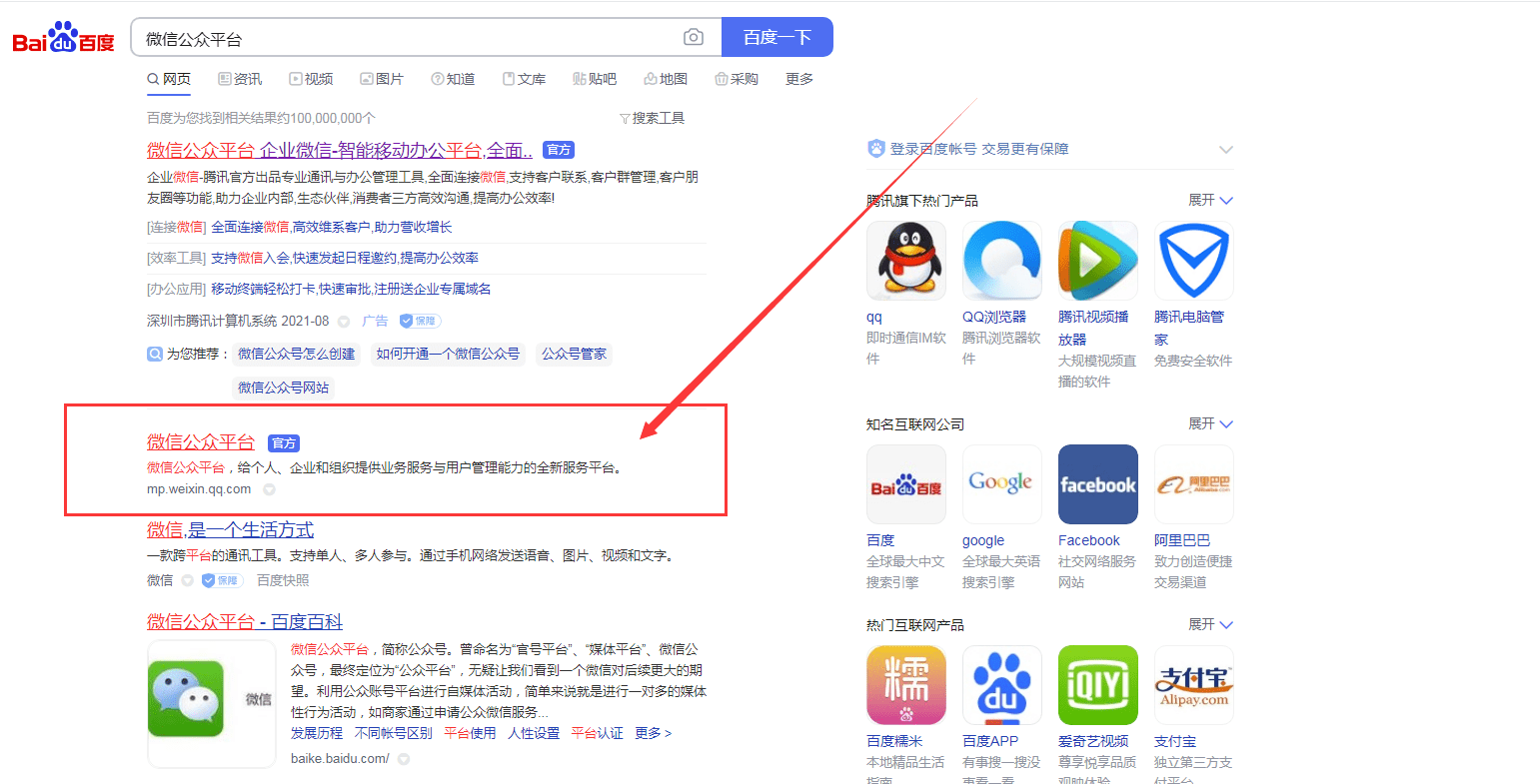Click the 阿里巴巴 logo tile
The image size is (1540, 784).
point(1194,484)
